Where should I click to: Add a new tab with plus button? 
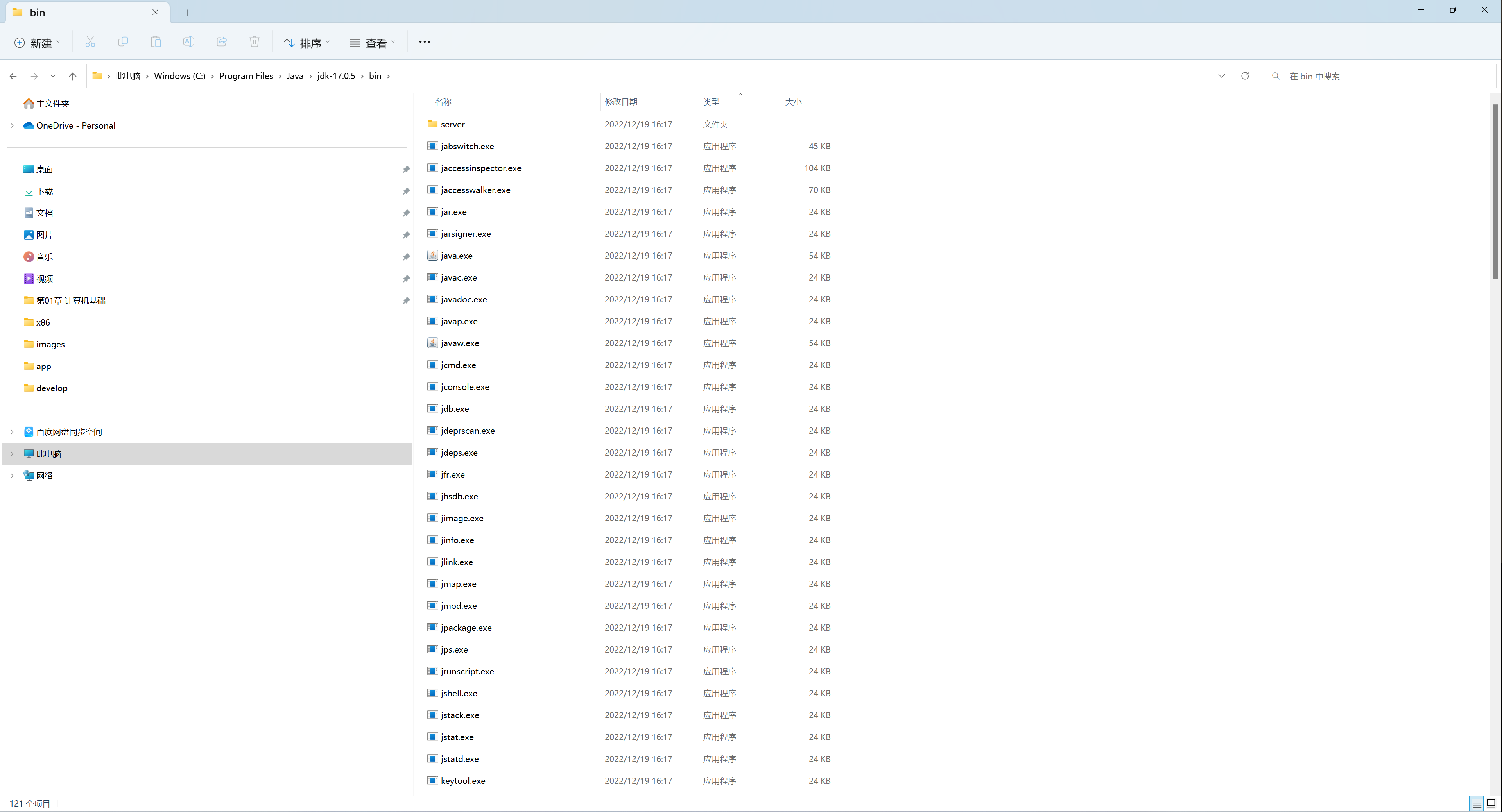coord(187,13)
